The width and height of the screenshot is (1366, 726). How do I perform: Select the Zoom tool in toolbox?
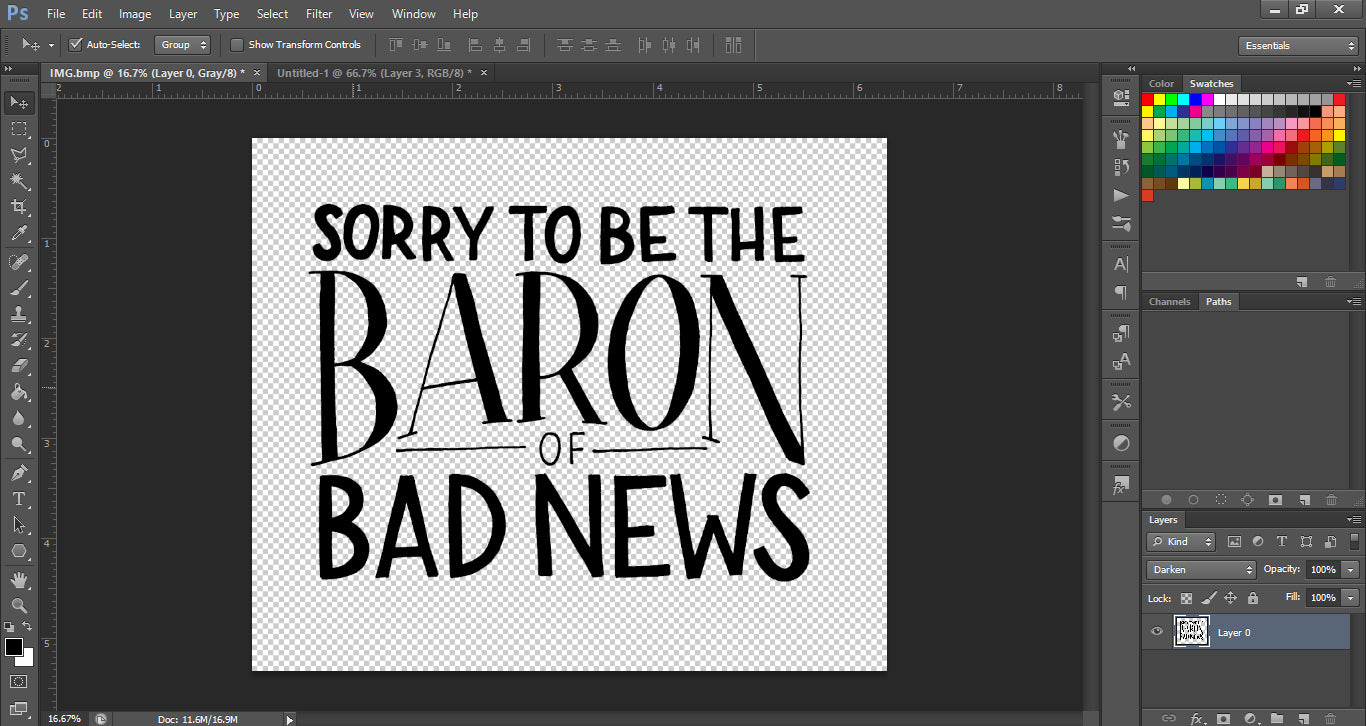pyautogui.click(x=19, y=605)
